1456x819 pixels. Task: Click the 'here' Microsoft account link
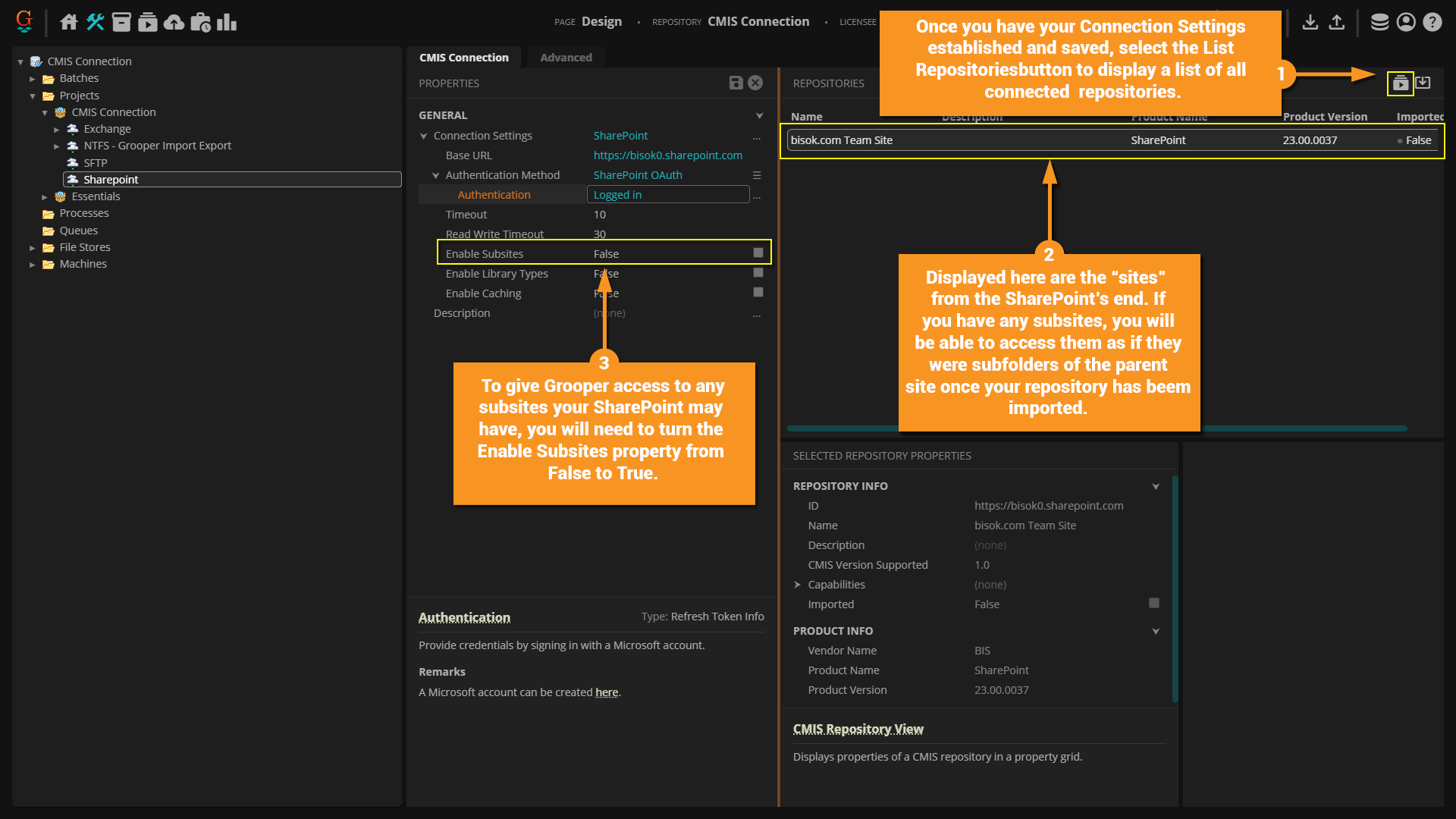point(606,692)
